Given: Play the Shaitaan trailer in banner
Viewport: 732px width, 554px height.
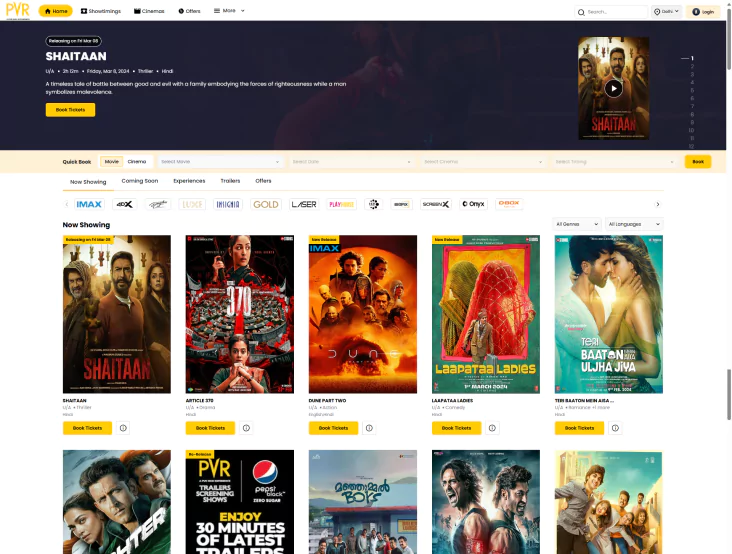Looking at the screenshot, I should coord(613,89).
